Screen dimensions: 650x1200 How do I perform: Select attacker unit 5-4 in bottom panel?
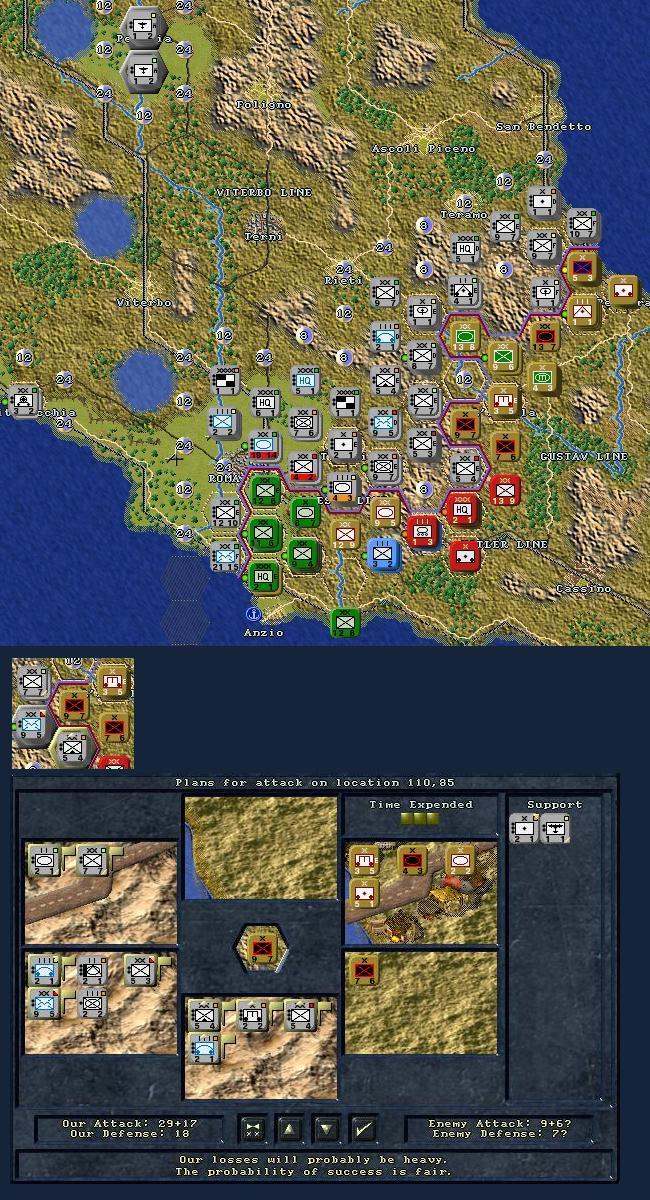(300, 1016)
